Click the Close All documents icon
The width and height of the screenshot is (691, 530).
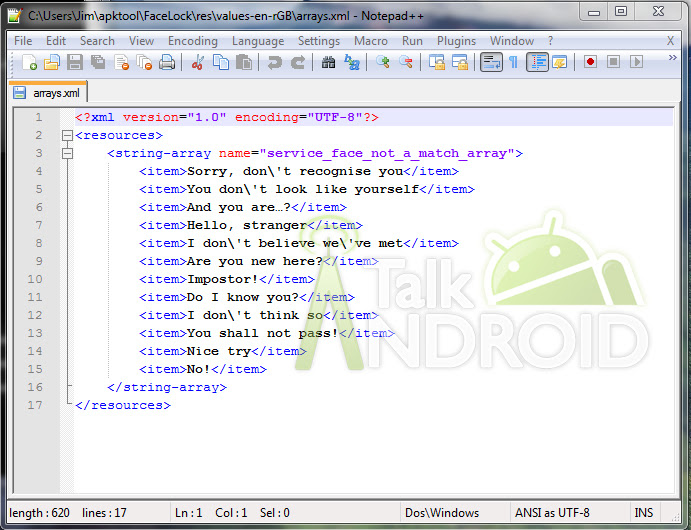[x=144, y=62]
